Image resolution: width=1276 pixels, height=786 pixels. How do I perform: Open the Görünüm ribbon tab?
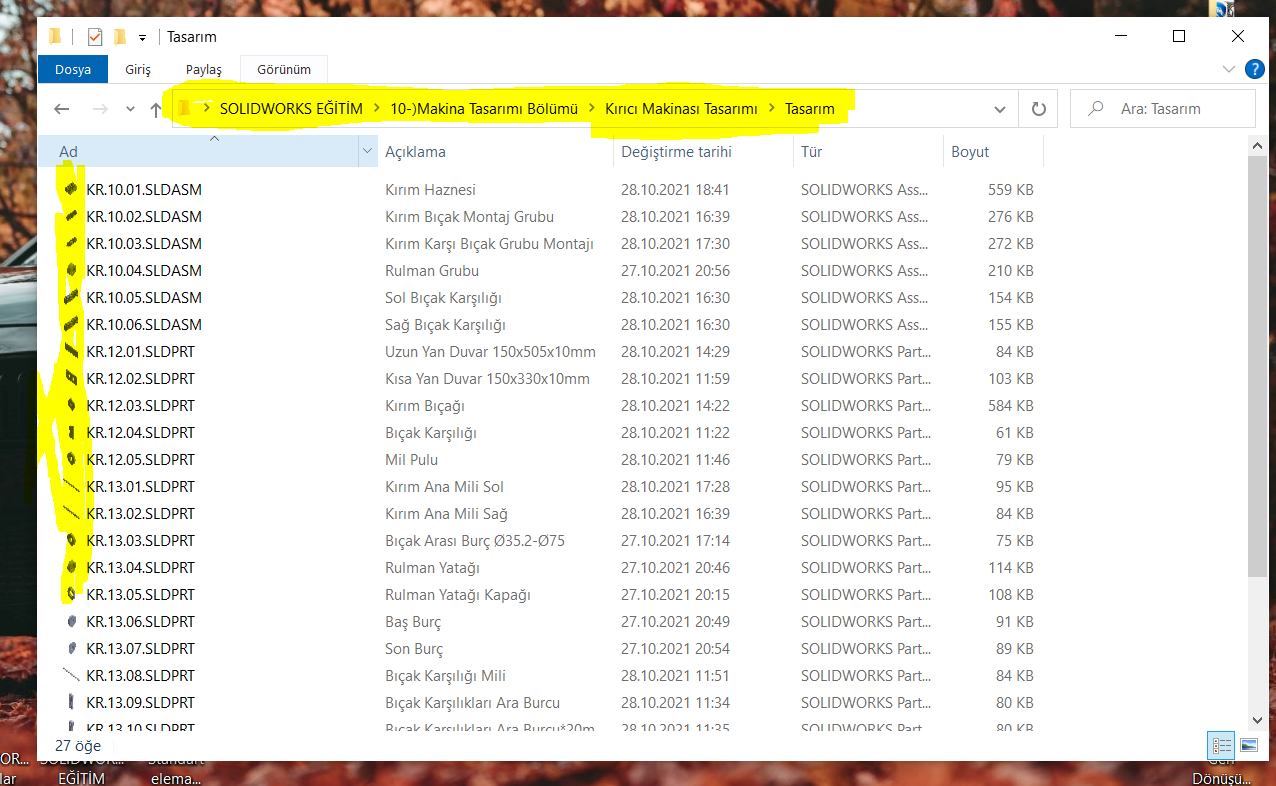click(x=284, y=70)
